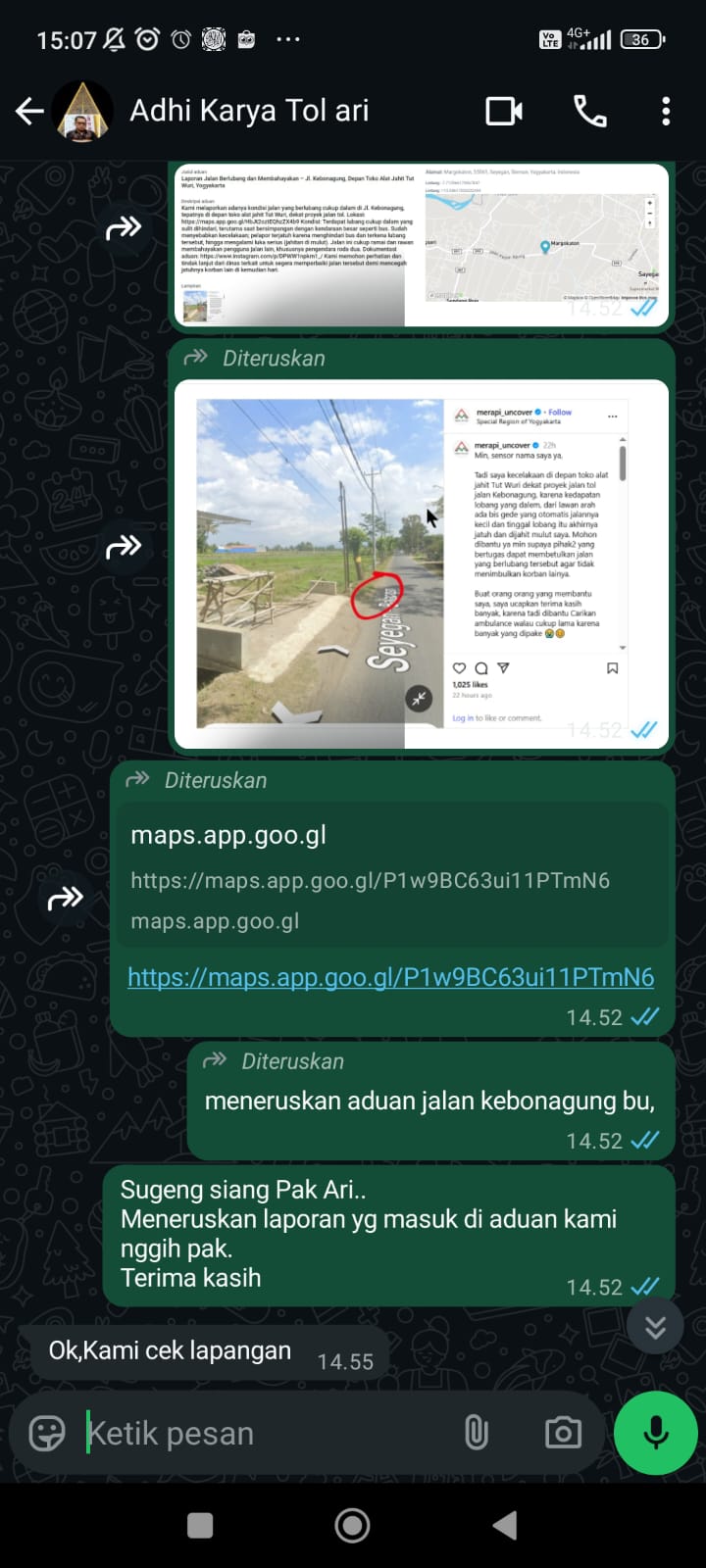Jump to latest messages with double chevron

click(x=655, y=1327)
